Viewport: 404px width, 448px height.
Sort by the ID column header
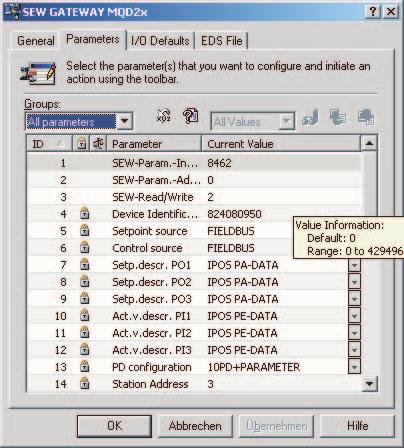click(49, 144)
